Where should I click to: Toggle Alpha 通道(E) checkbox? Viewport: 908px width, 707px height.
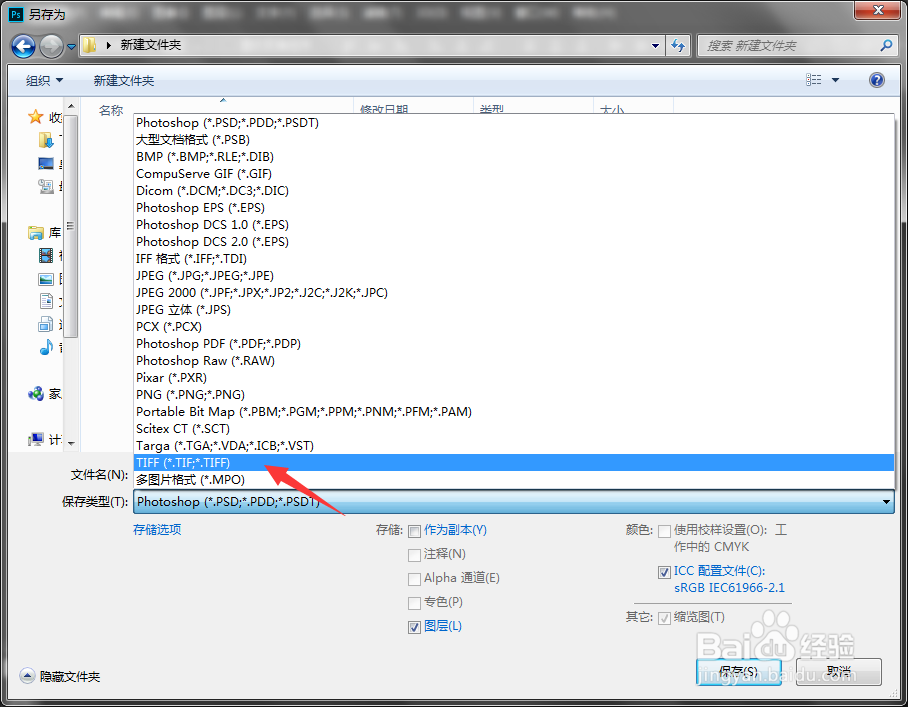tap(414, 579)
